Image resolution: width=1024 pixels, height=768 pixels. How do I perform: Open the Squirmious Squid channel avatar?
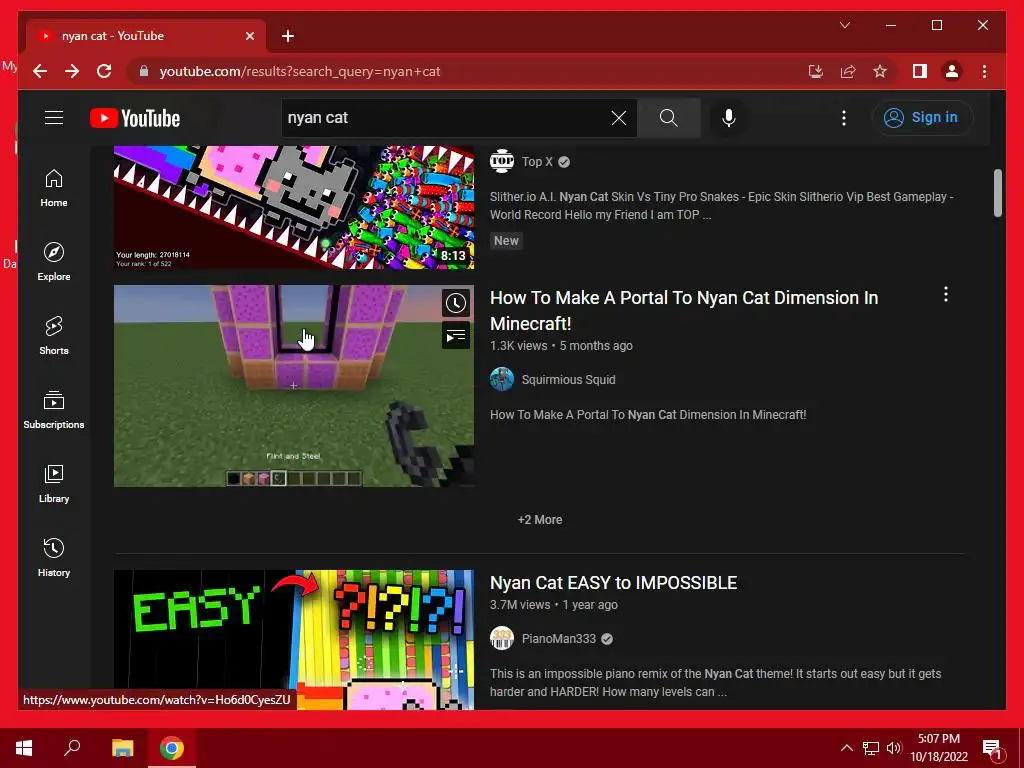click(x=502, y=379)
